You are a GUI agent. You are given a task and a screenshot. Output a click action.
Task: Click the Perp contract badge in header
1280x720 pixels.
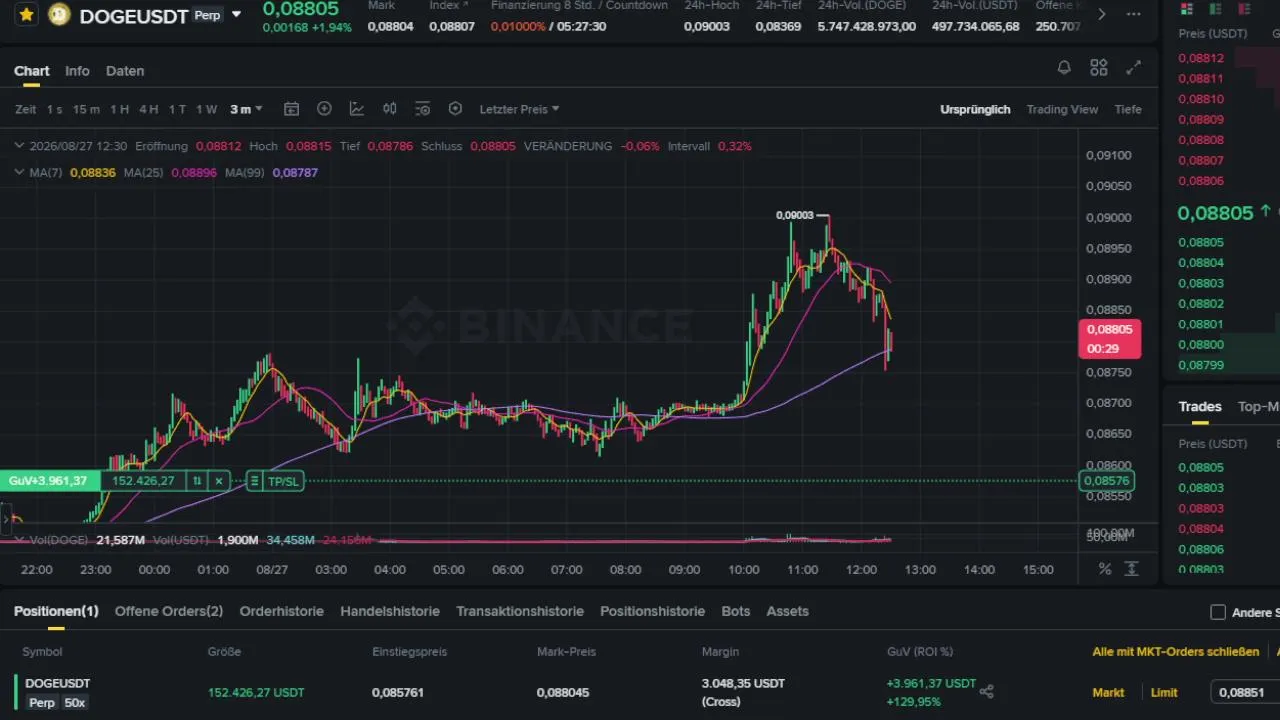[x=207, y=15]
